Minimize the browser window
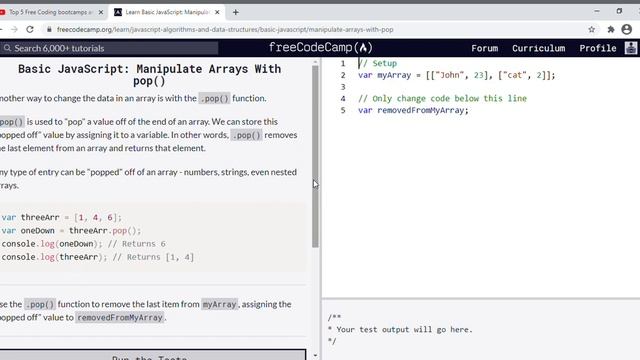The image size is (640, 360). (597, 11)
